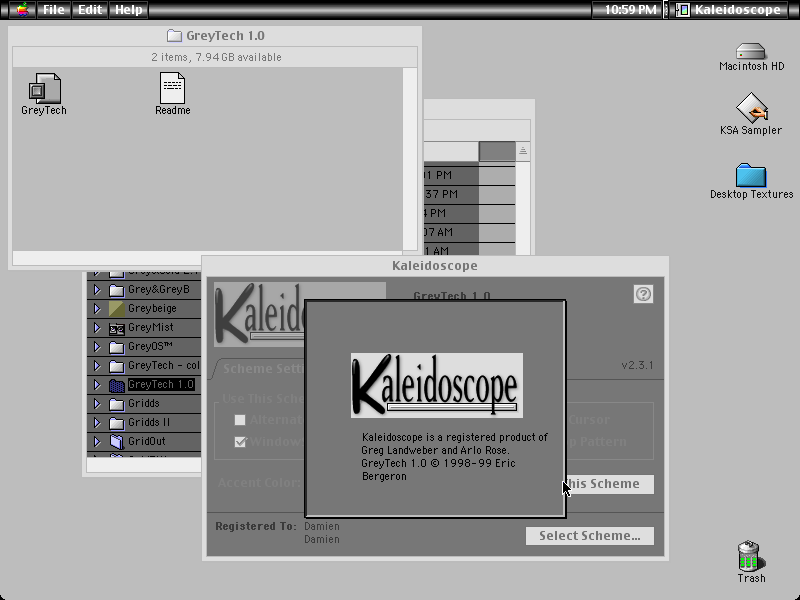
Task: Select the GreyTech scheme file icon
Action: click(x=44, y=88)
